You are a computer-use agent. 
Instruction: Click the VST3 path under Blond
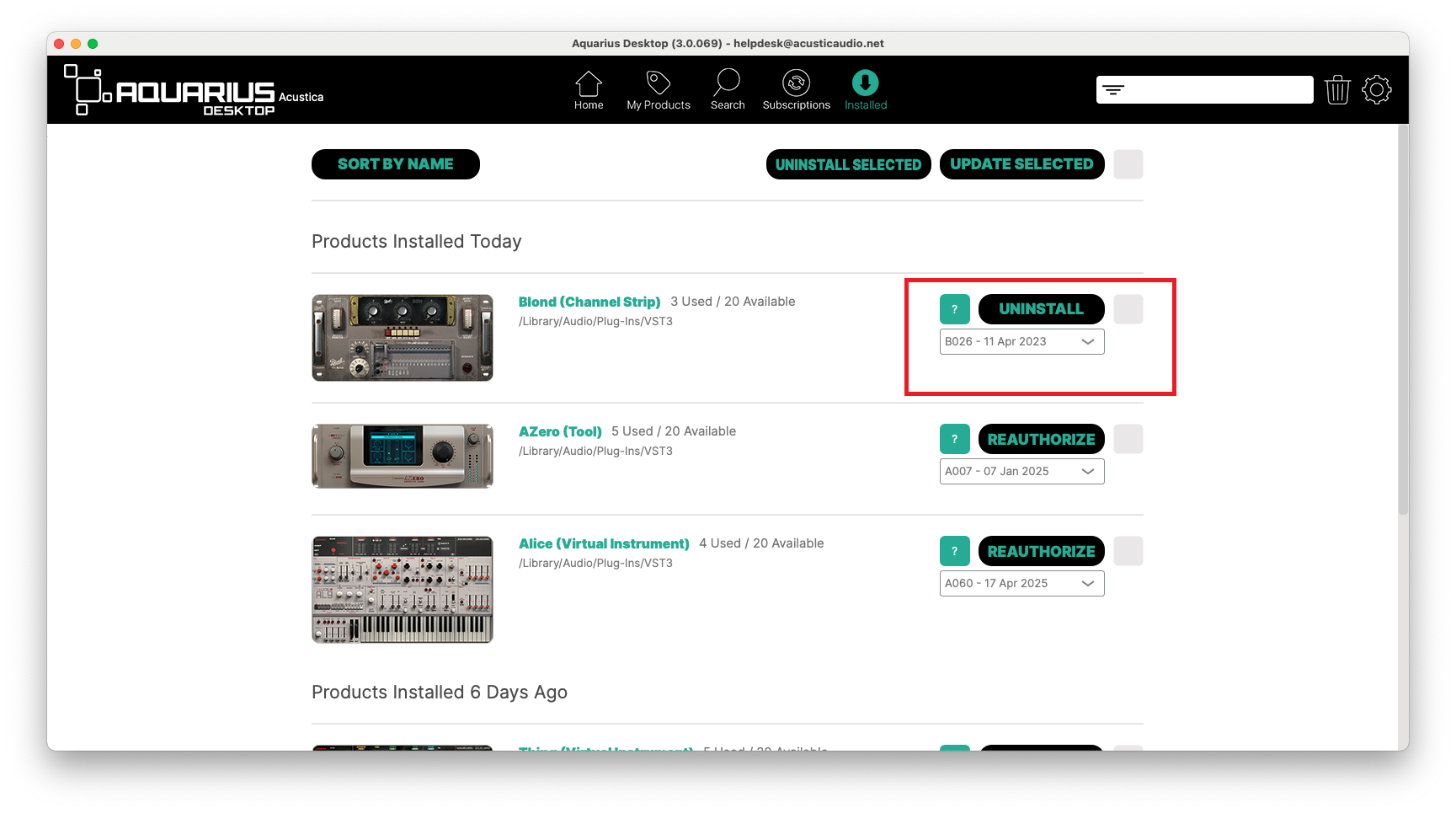[x=595, y=322]
